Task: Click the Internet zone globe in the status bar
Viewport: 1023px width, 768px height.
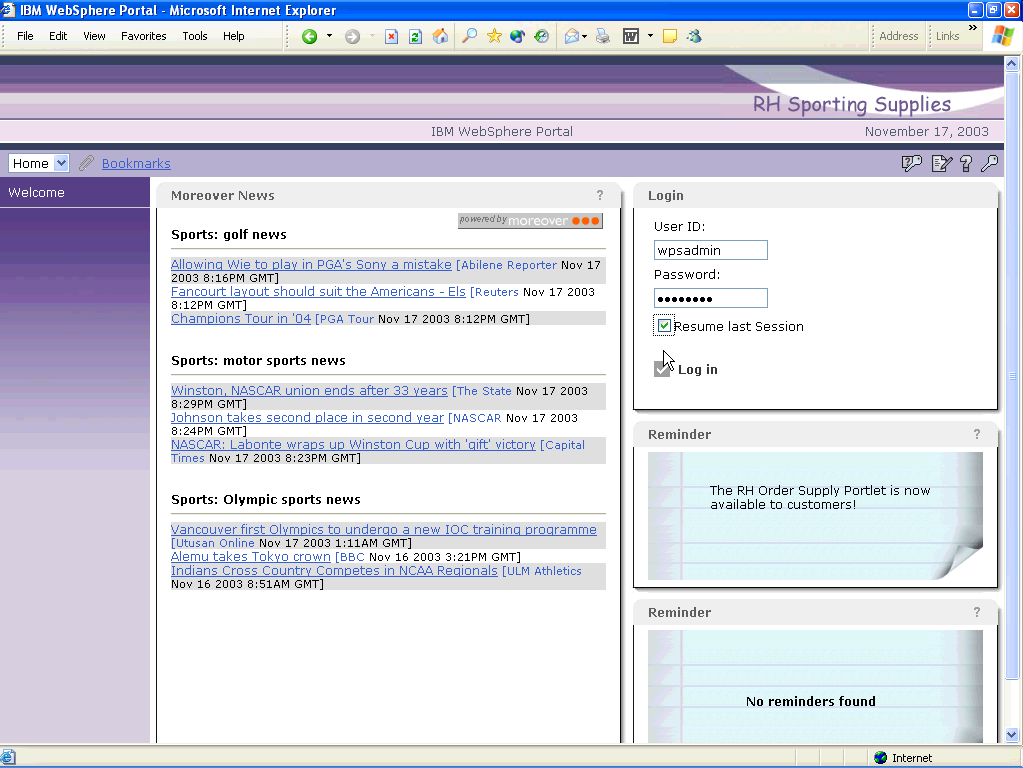Action: coord(881,758)
